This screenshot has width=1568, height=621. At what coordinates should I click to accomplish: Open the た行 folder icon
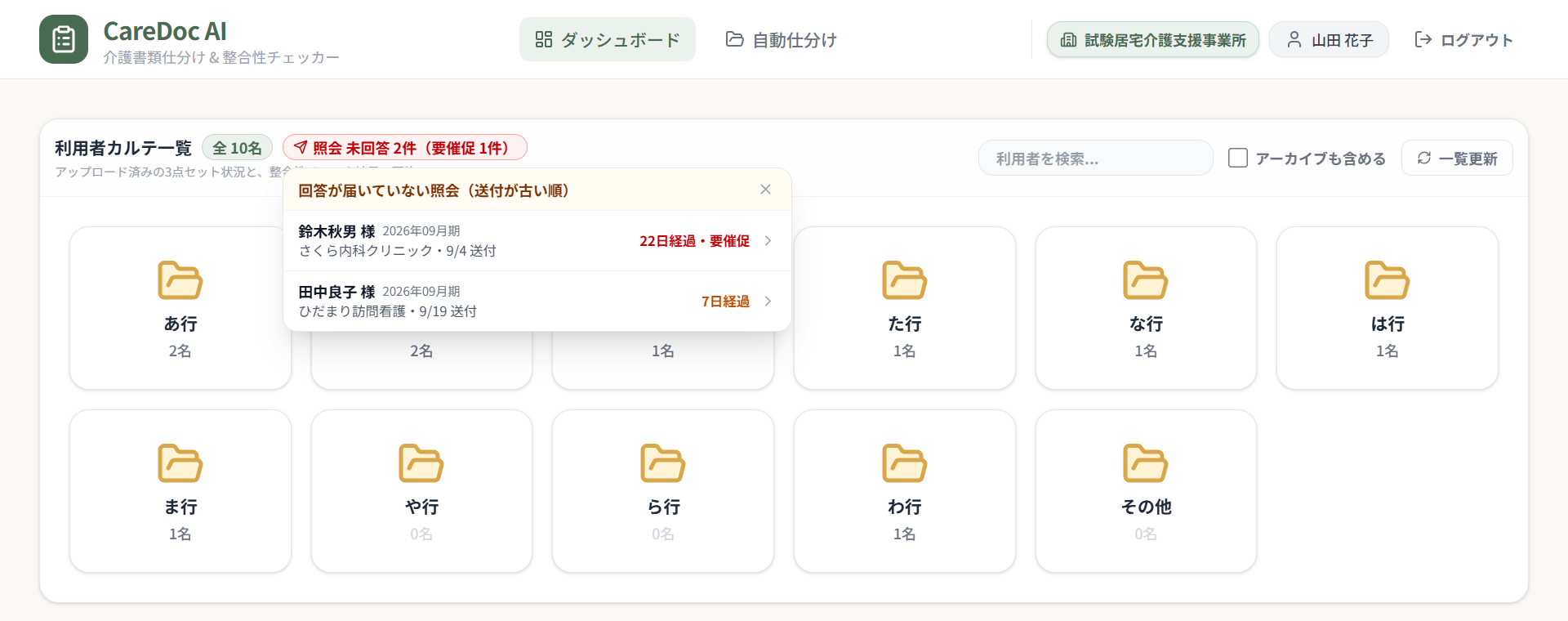904,280
